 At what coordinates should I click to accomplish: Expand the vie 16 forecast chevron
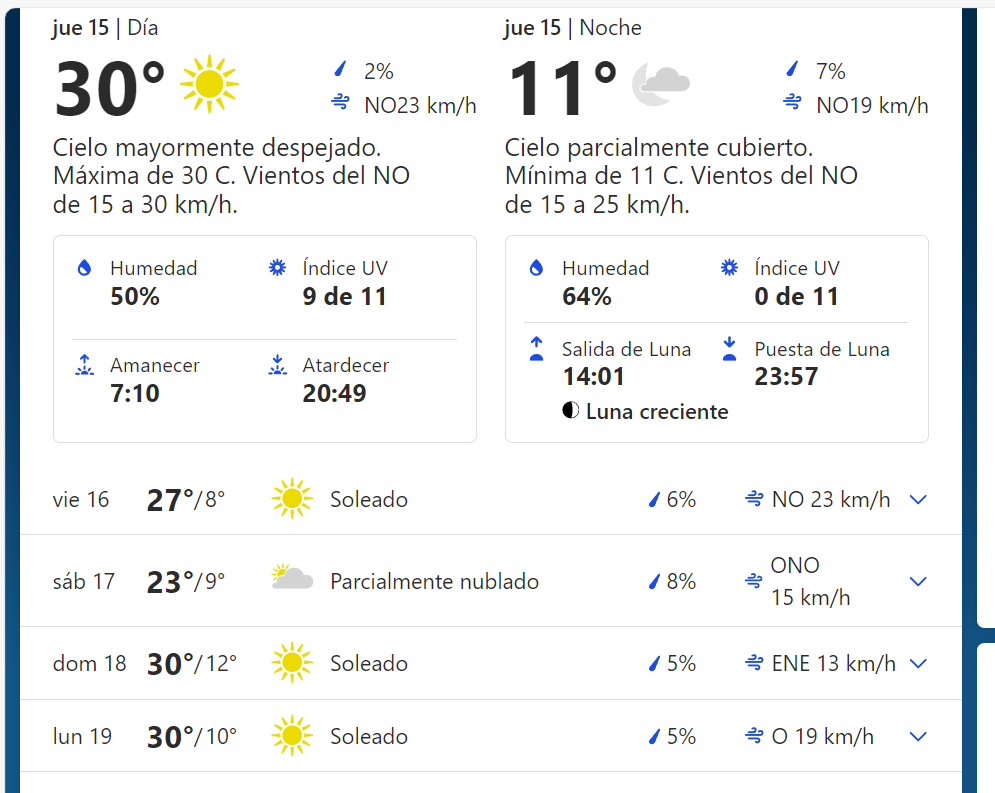pyautogui.click(x=918, y=500)
